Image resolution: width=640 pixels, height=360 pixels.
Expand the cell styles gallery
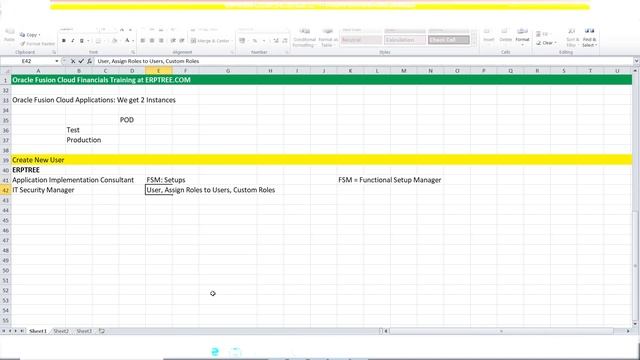tap(474, 44)
